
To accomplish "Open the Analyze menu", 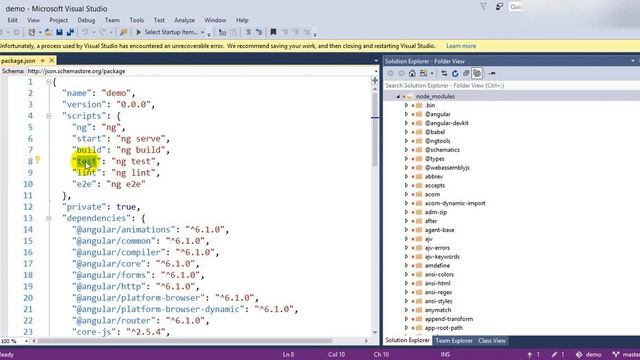I will tap(184, 20).
